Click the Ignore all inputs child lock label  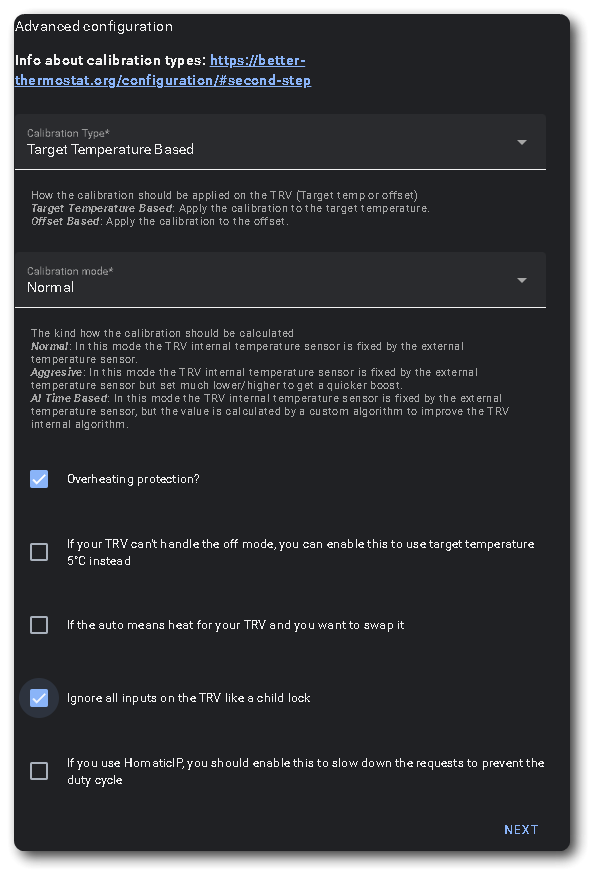(188, 698)
